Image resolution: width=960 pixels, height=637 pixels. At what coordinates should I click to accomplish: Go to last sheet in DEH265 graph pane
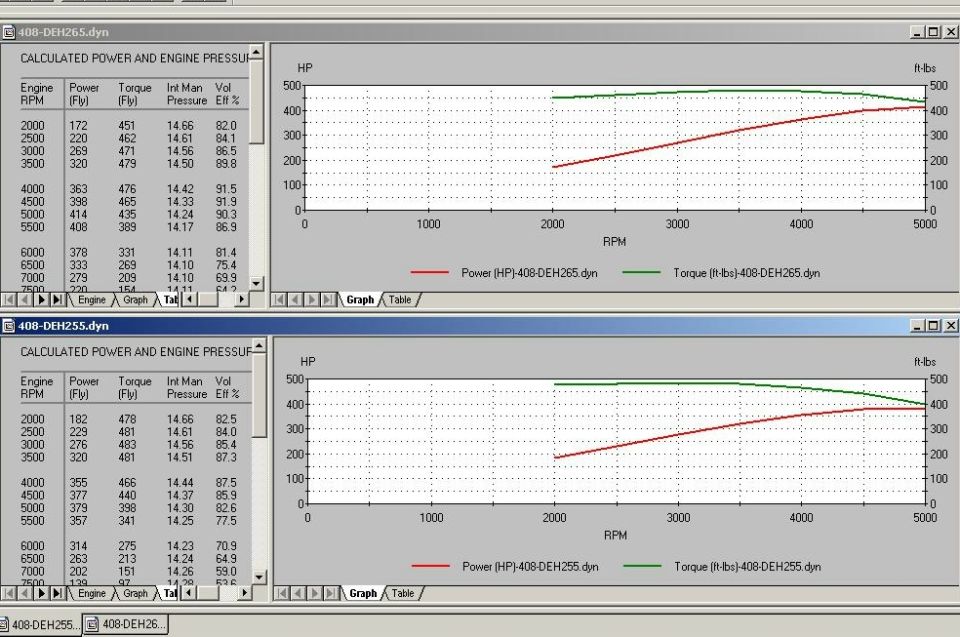click(x=328, y=300)
